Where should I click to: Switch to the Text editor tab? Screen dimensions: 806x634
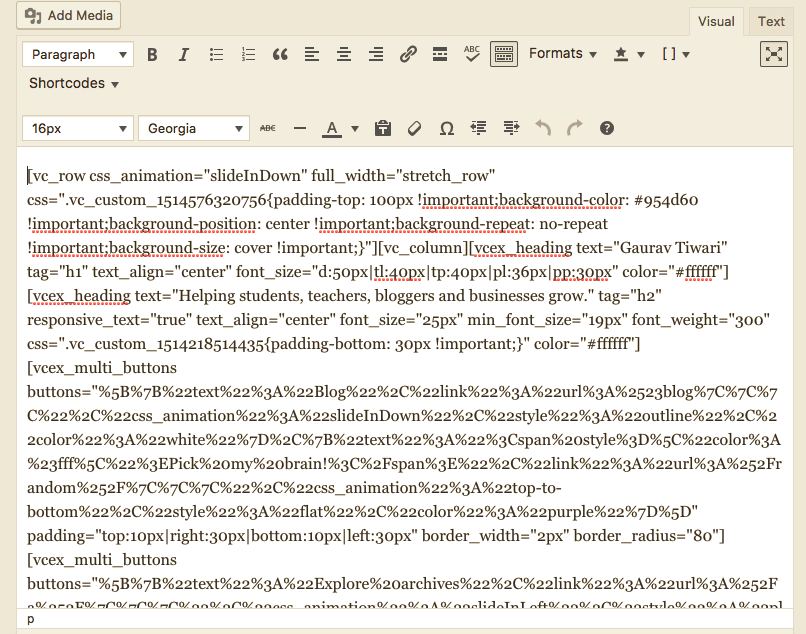click(771, 21)
